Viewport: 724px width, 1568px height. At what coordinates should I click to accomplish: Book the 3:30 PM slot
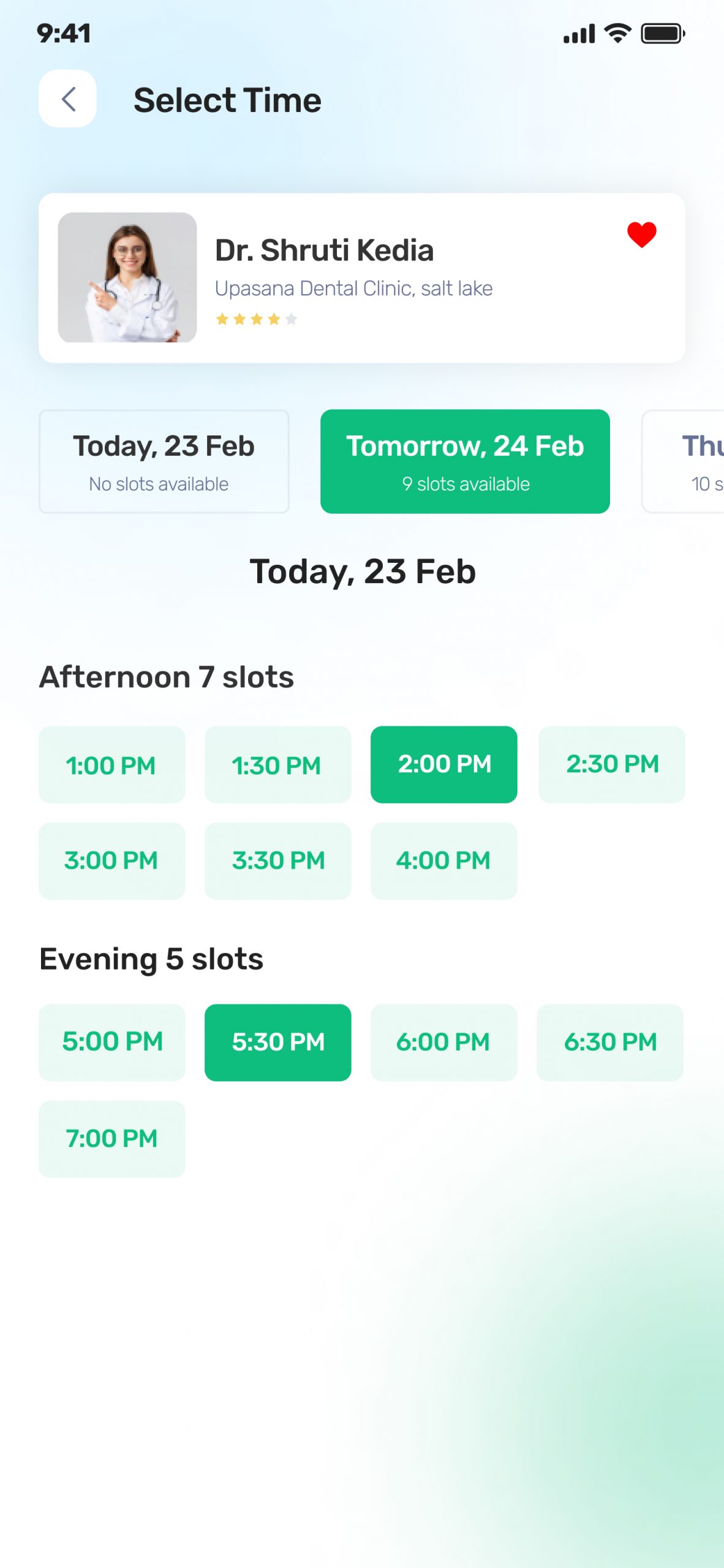point(277,861)
